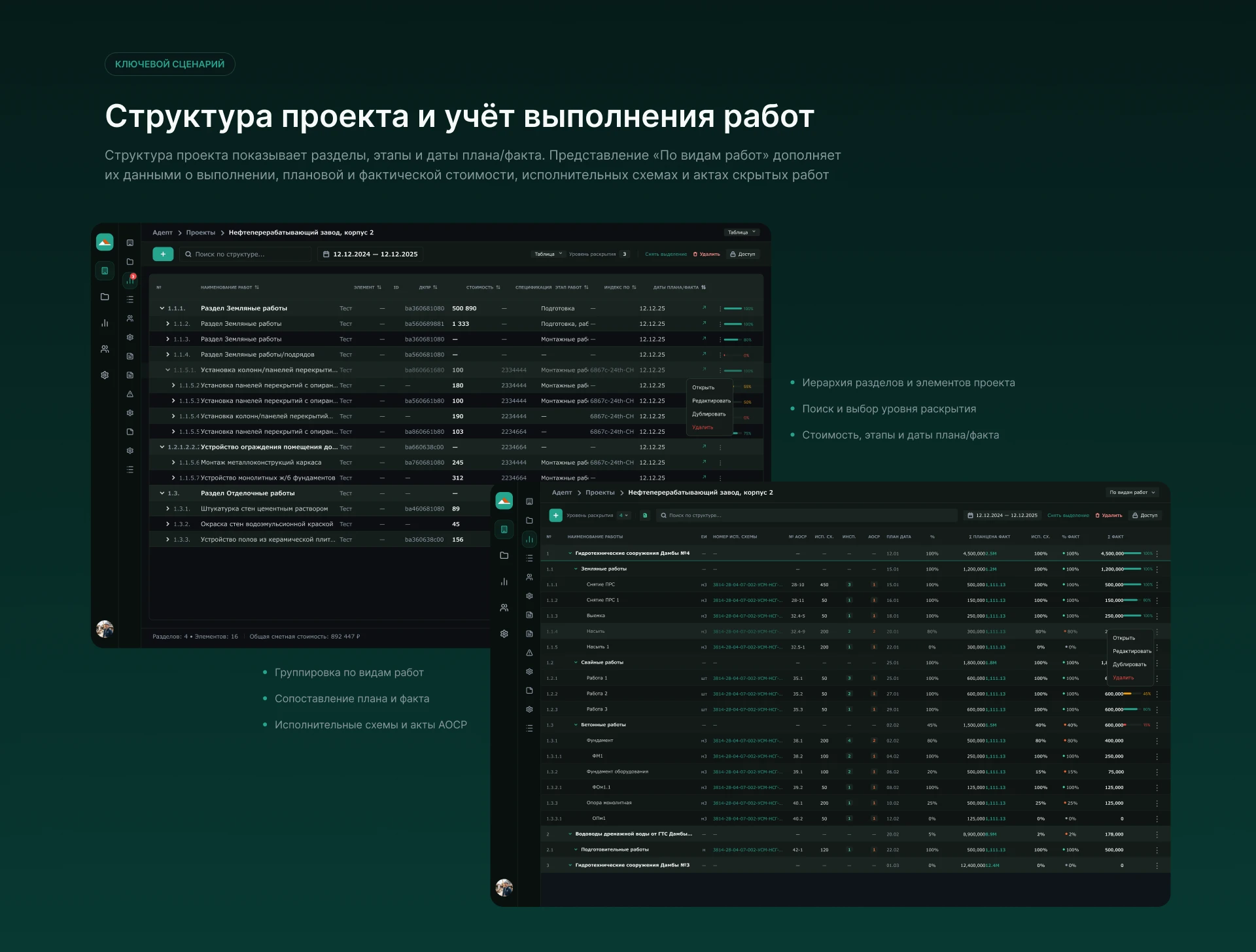The height and width of the screenshot is (952, 1256).
Task: Open bar chart icon in table-view window's primary sidebar
Action: (x=105, y=323)
